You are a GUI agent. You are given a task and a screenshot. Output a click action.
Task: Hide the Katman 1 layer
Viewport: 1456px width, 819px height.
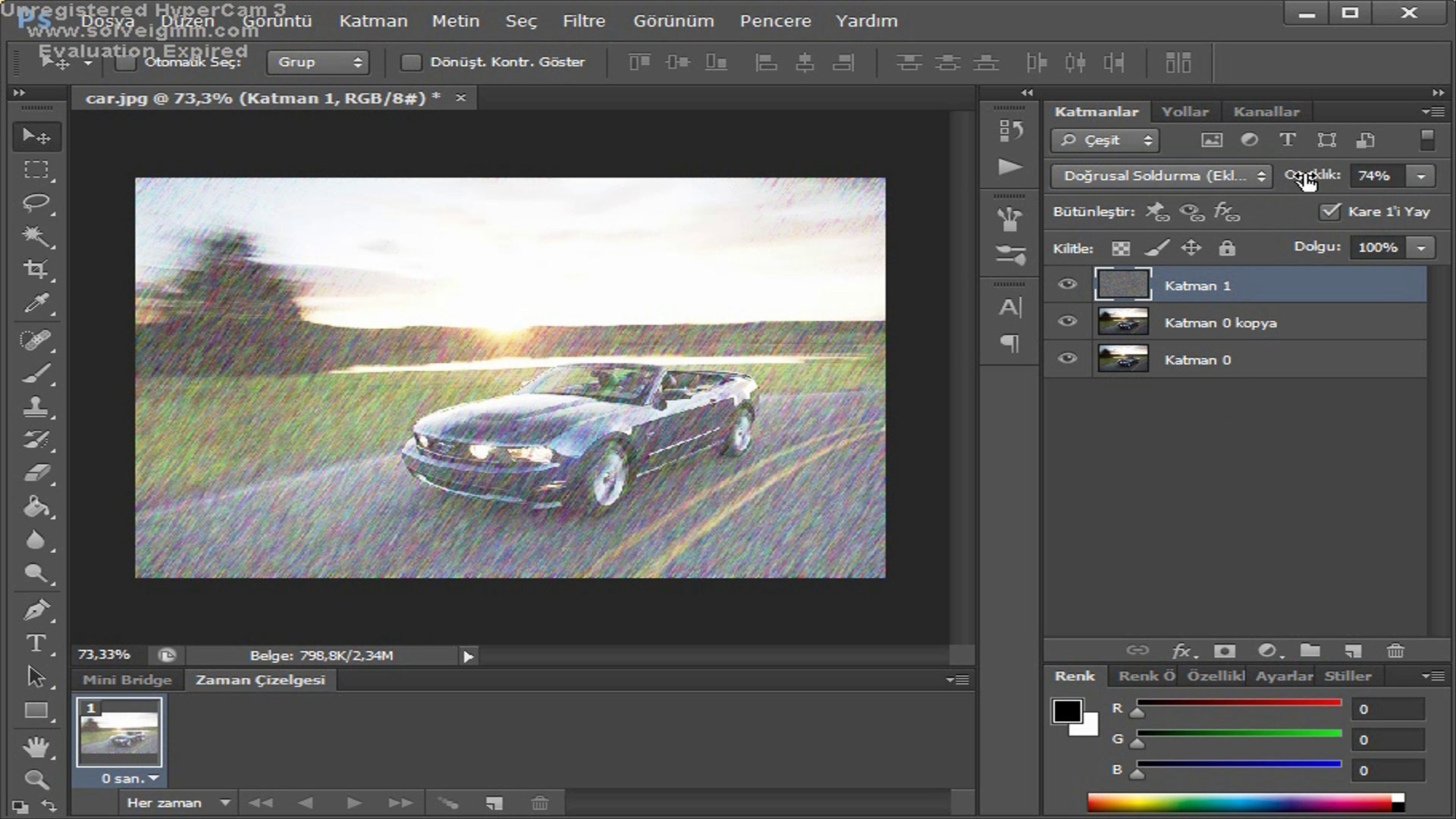click(1067, 284)
